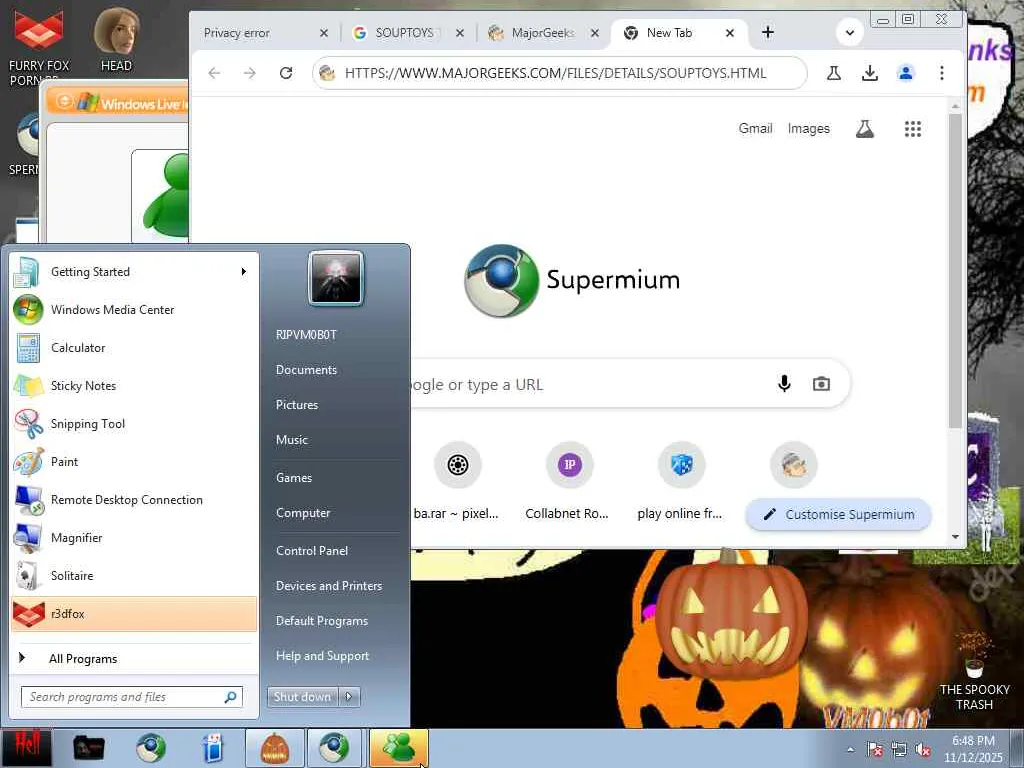Screen dimensions: 1024x768
Task: Click the flask icon beside Images
Action: (x=865, y=129)
